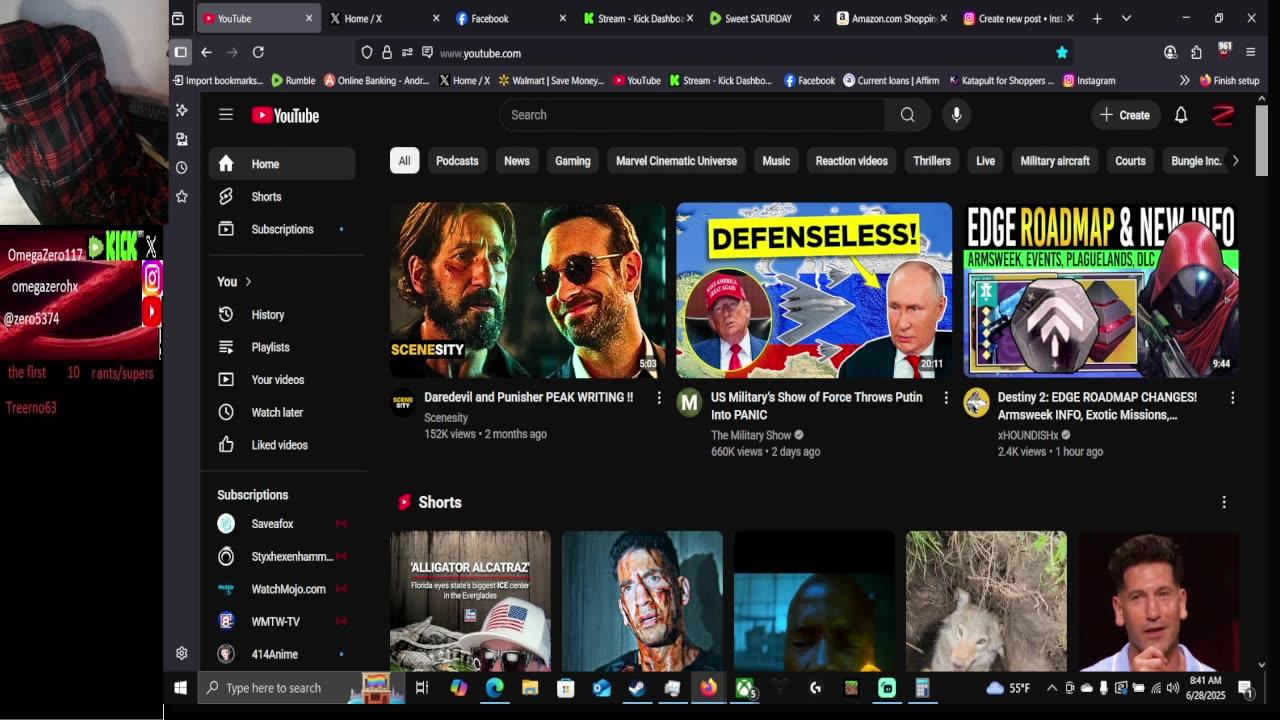Open Steam from the taskbar
Screen dimensions: 1280x720
636,688
